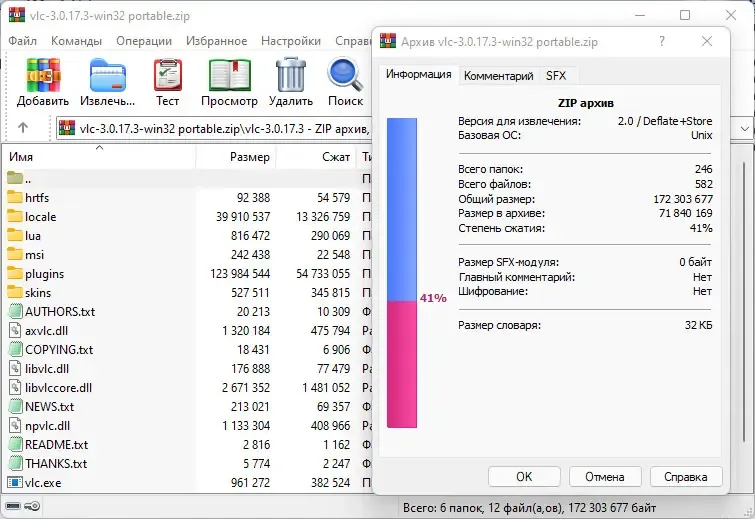Screen dimensions: 755x519
Task: Click the key password icon in status bar
Action: (x=33, y=506)
